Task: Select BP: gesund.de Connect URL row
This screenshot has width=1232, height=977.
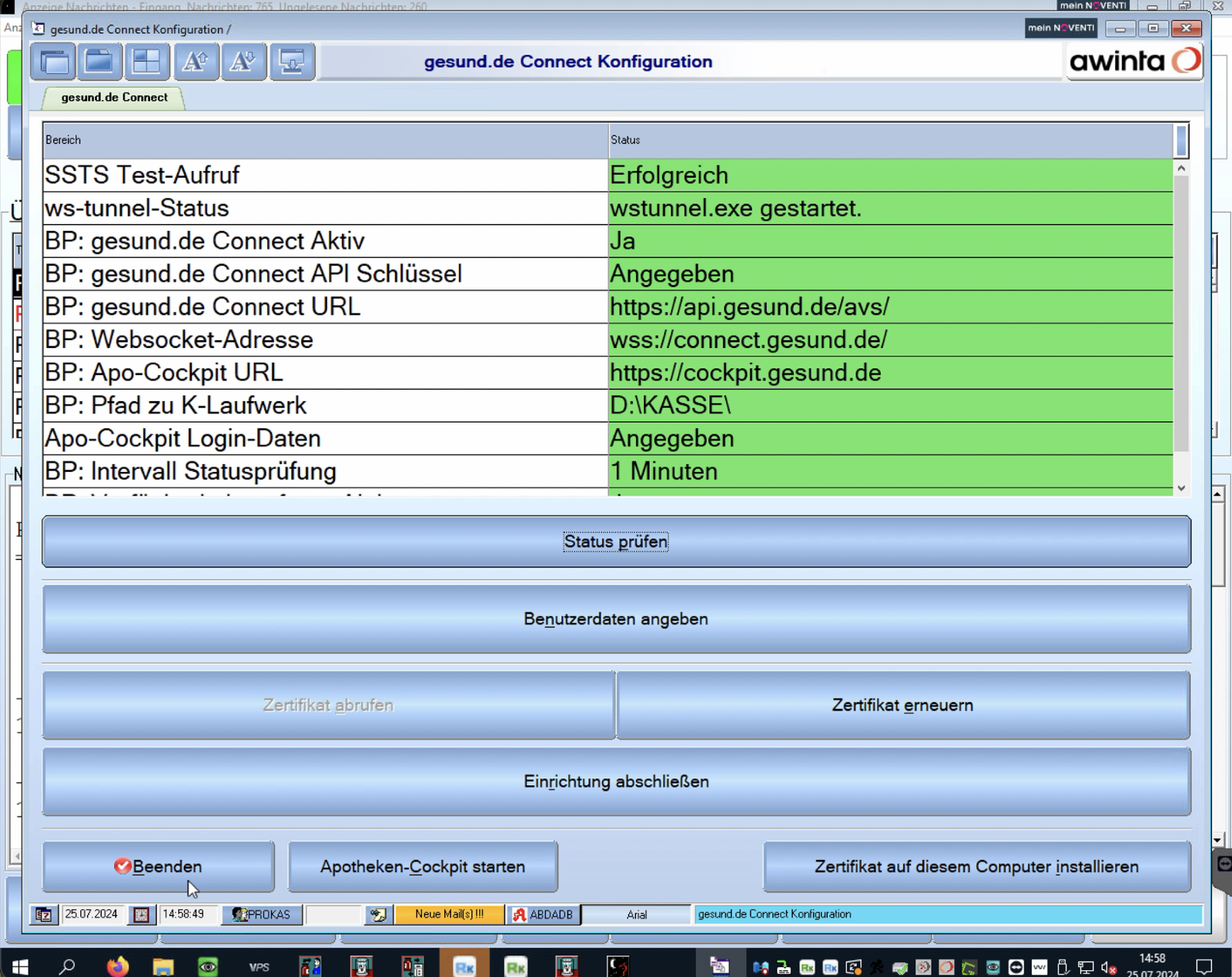Action: (x=325, y=306)
